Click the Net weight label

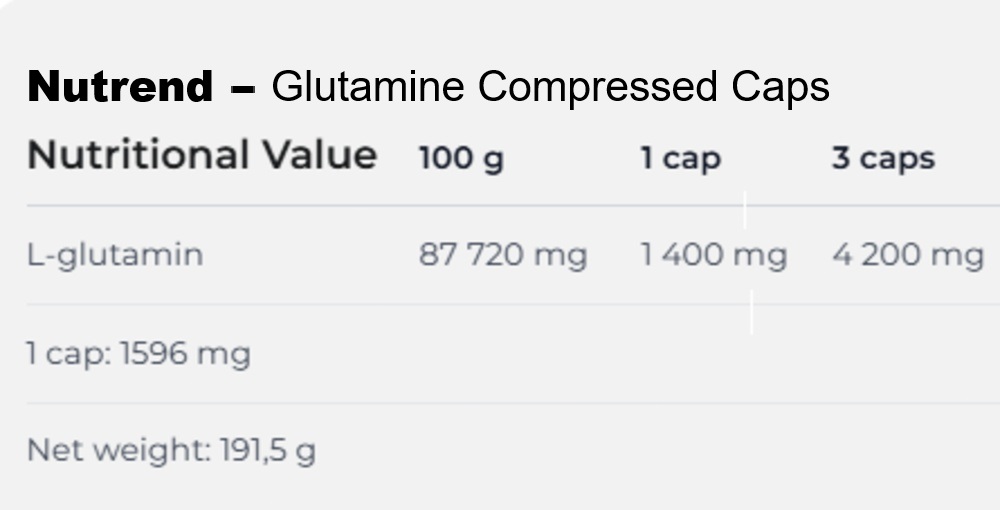tap(118, 450)
